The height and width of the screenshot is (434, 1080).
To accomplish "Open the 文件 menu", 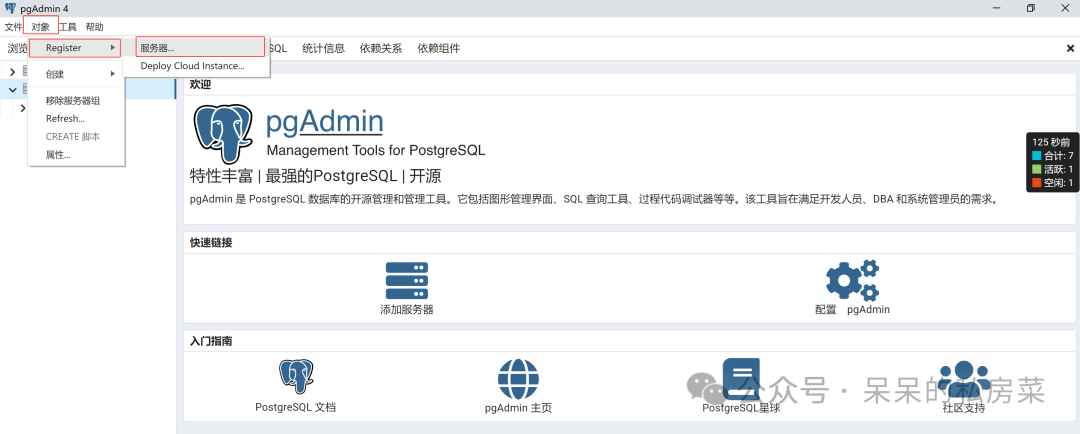I will 13,28.
